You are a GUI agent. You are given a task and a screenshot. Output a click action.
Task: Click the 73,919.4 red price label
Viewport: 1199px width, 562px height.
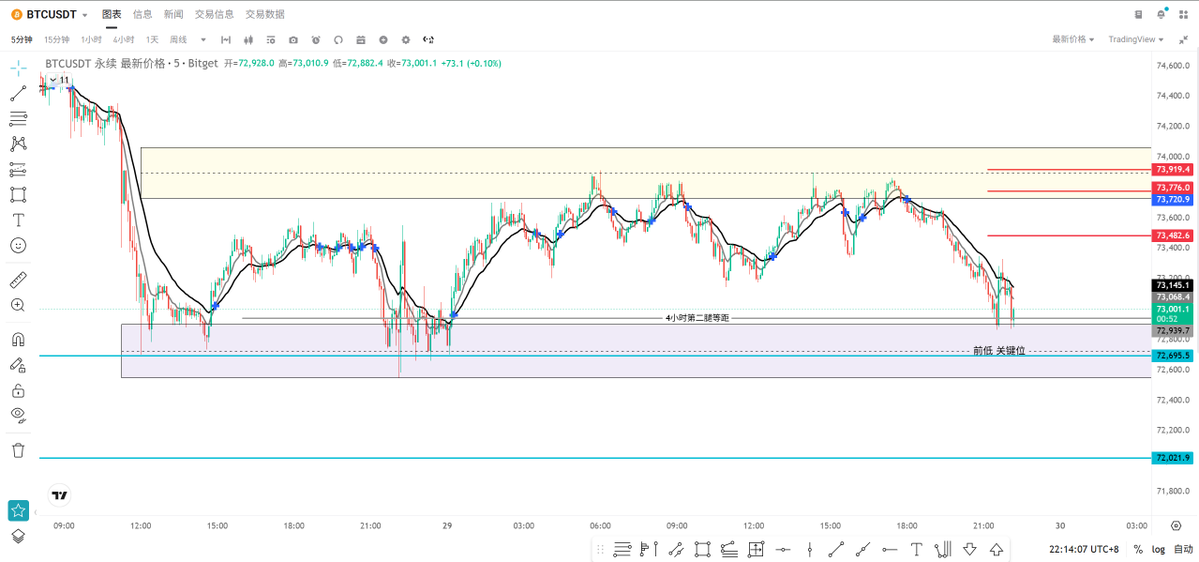1173,170
